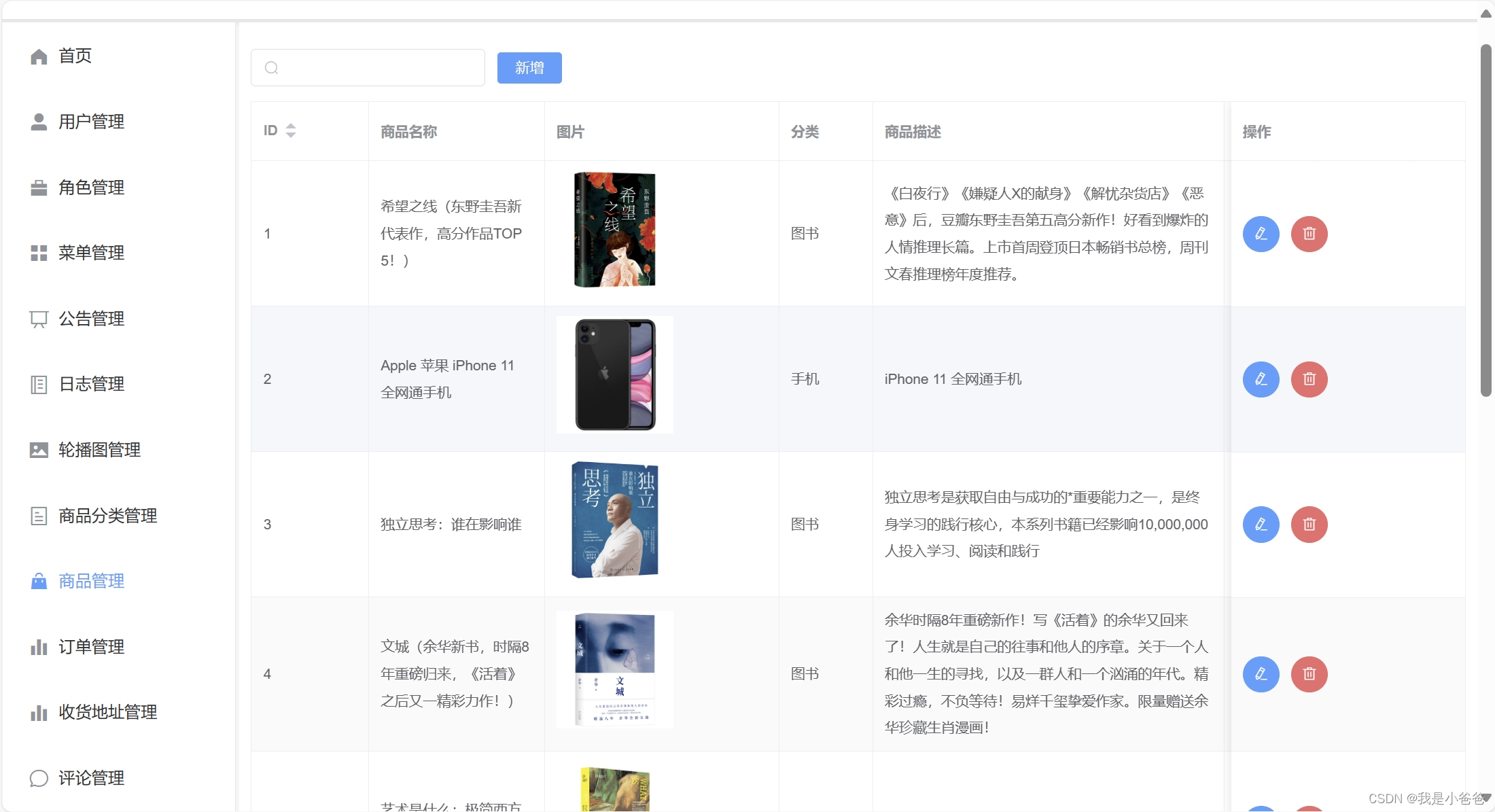Click the 评论管理 comment bubble icon
The image size is (1495, 812).
(39, 778)
